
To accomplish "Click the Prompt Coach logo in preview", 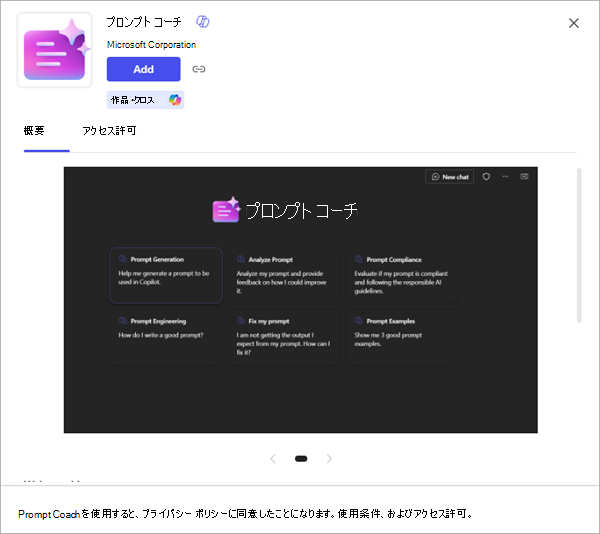I will click(x=226, y=210).
